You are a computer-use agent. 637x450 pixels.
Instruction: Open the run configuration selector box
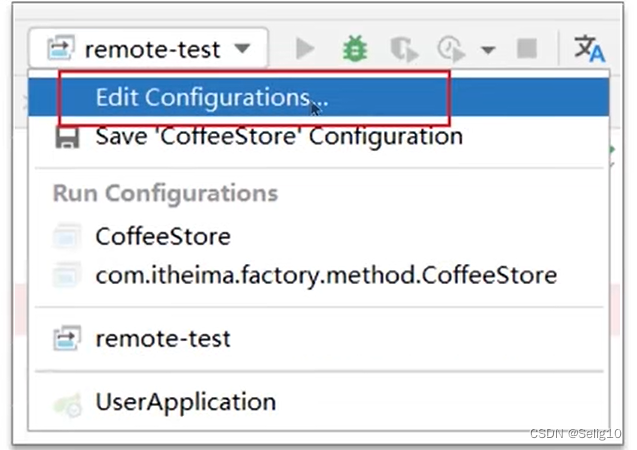148,48
